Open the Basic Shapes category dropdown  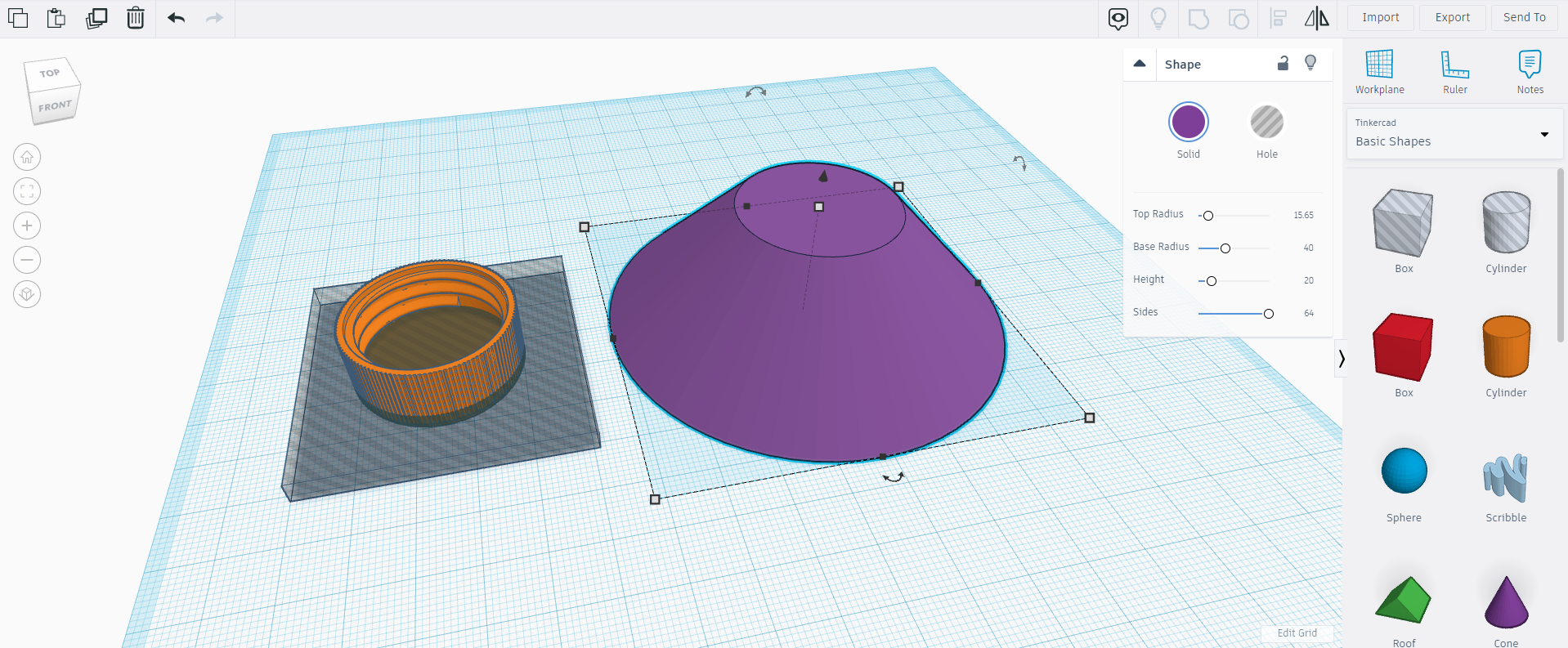tap(1454, 133)
